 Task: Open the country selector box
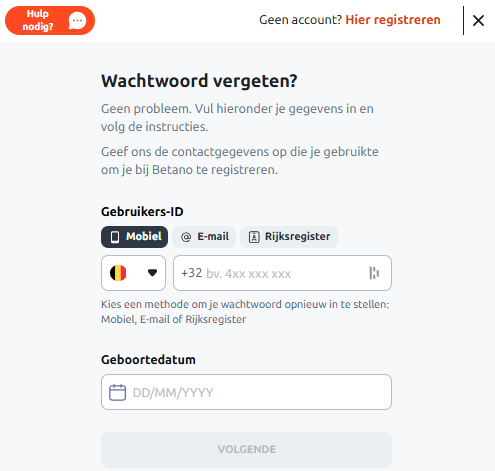133,273
